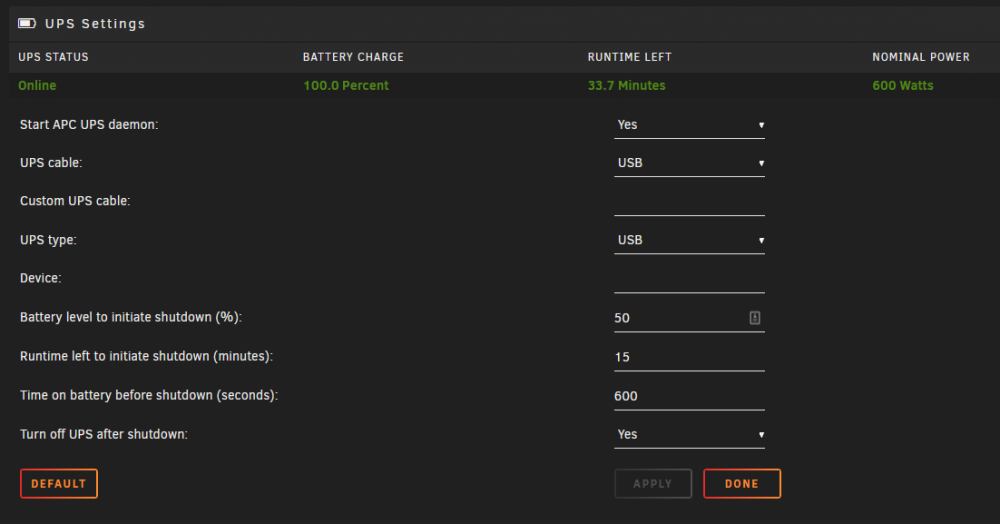The height and width of the screenshot is (524, 1000).
Task: Open the UPS cable dropdown
Action: point(689,163)
